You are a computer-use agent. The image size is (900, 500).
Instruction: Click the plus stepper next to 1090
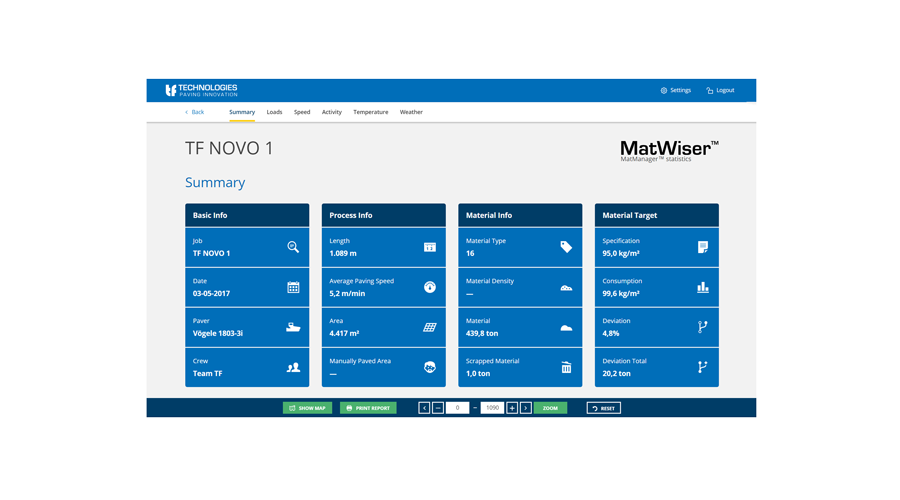512,408
